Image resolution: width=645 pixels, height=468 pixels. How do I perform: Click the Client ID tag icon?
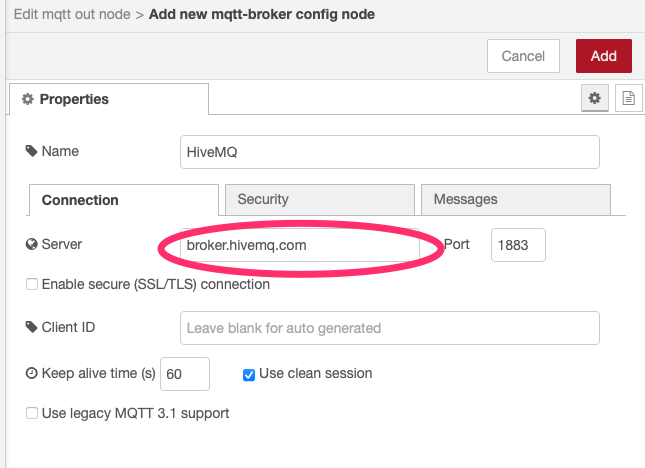click(x=31, y=327)
